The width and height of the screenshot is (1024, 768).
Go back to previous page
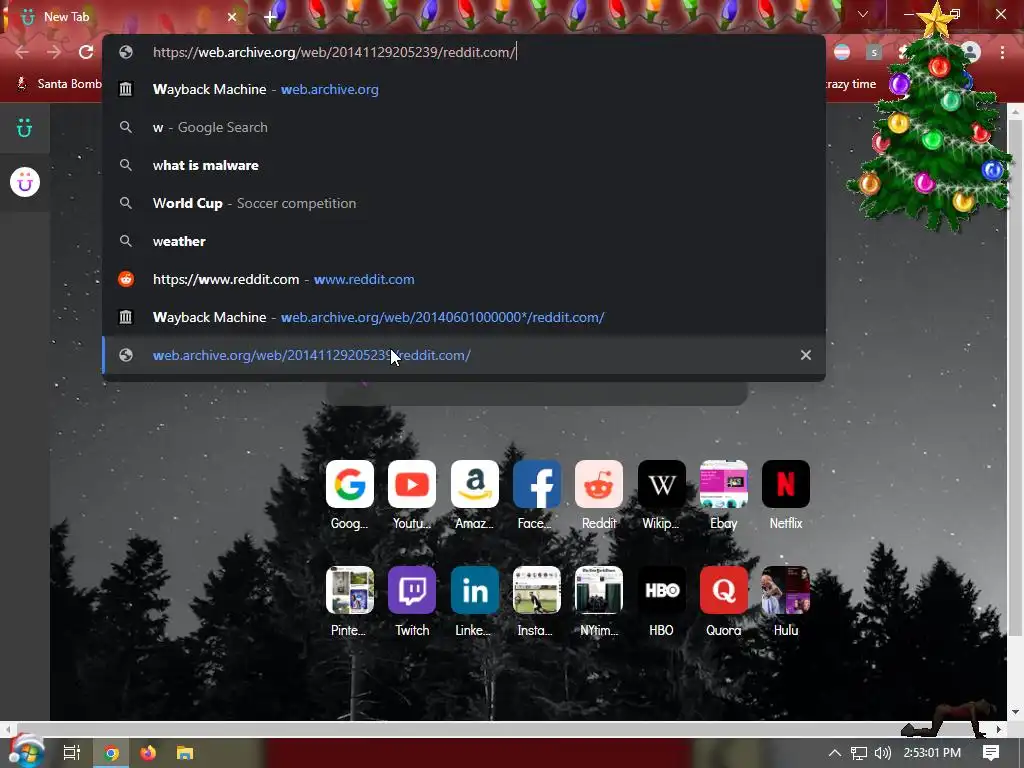pyautogui.click(x=22, y=52)
